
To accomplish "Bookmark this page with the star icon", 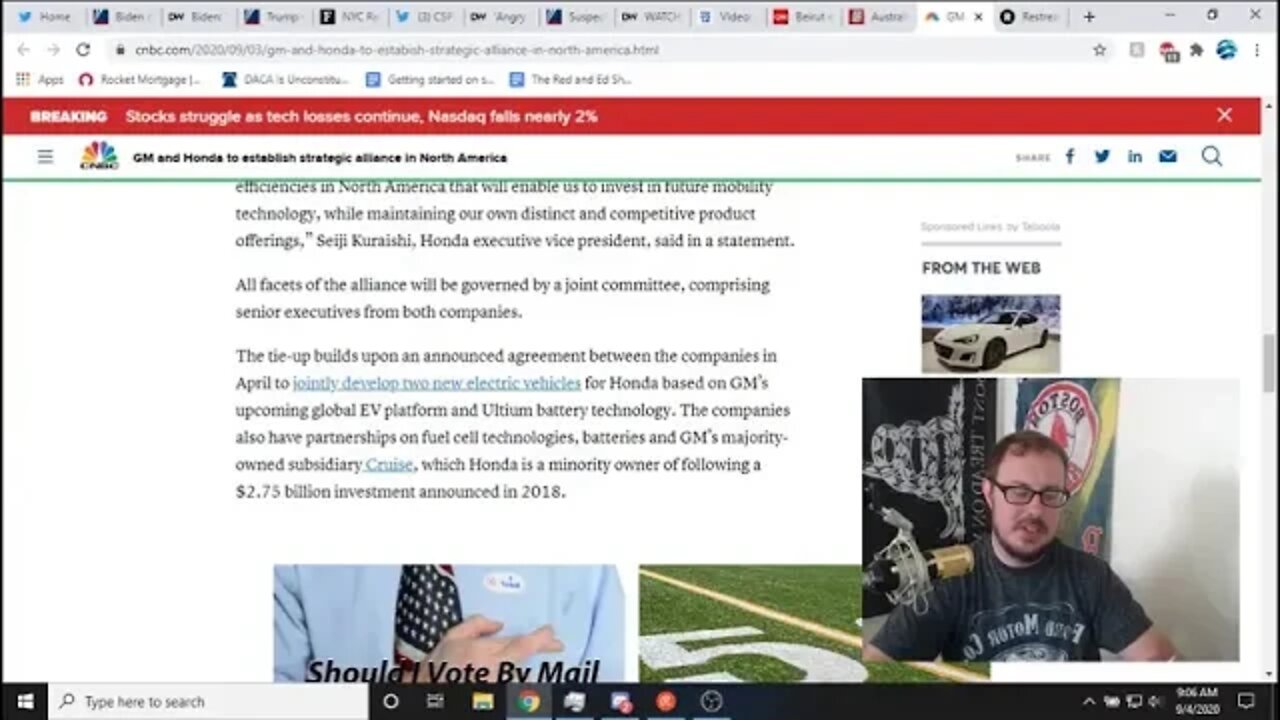I will coord(1100,49).
